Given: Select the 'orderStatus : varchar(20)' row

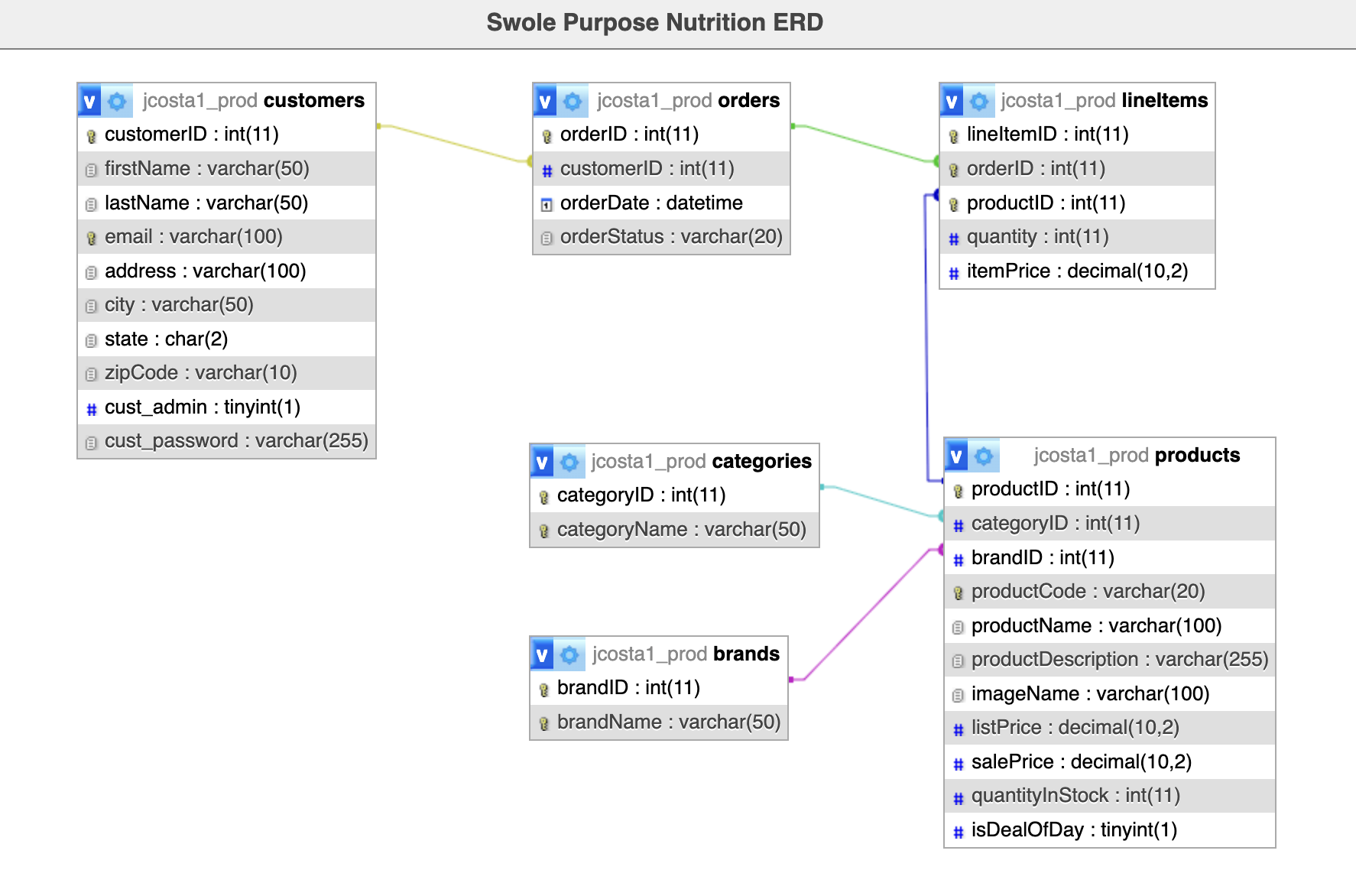Looking at the screenshot, I should (x=662, y=236).
